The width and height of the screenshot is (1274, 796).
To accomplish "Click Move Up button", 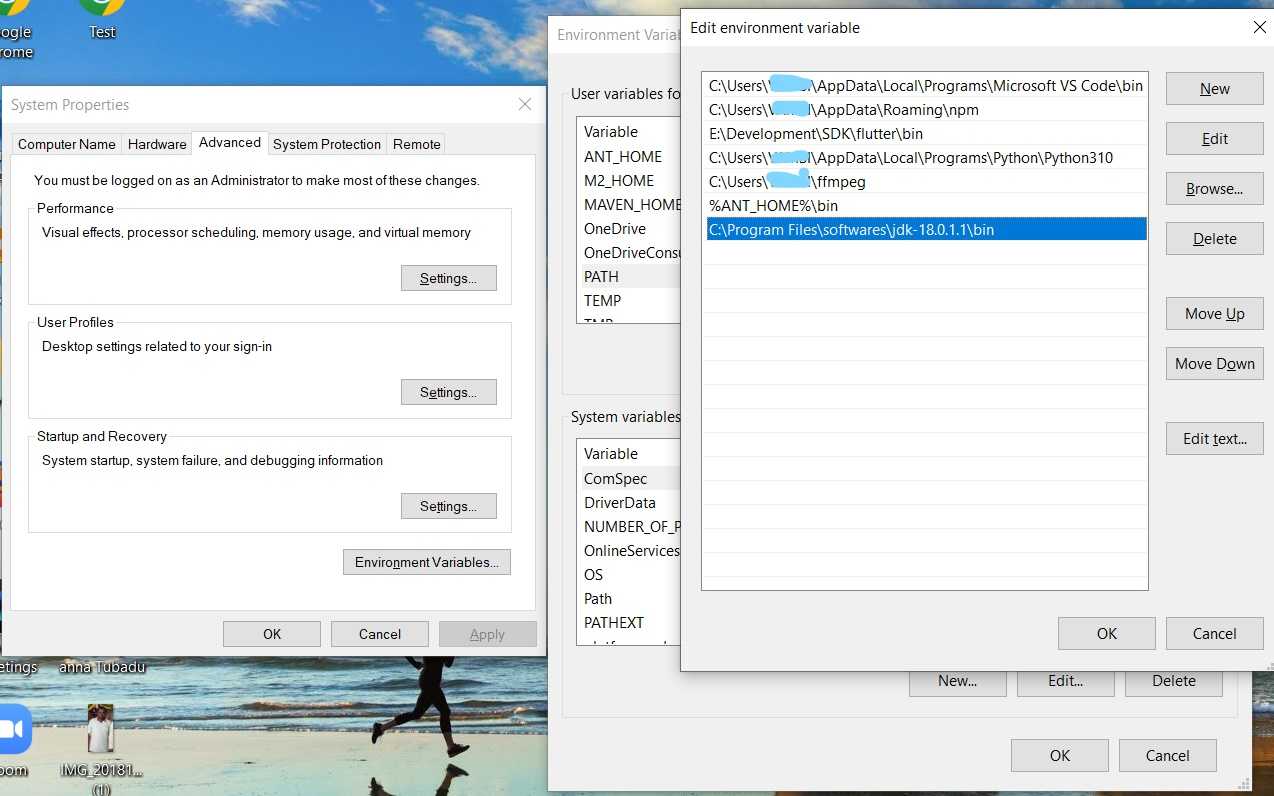I will click(1215, 313).
